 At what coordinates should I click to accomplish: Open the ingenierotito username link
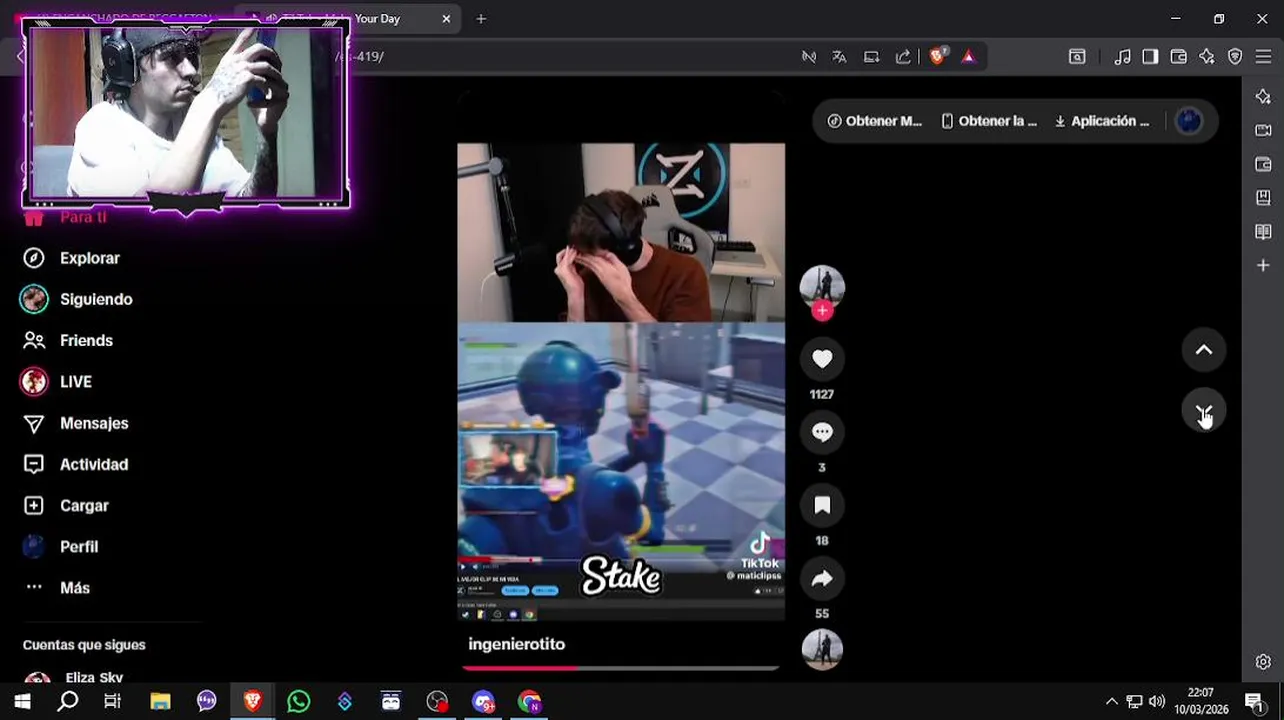(516, 644)
